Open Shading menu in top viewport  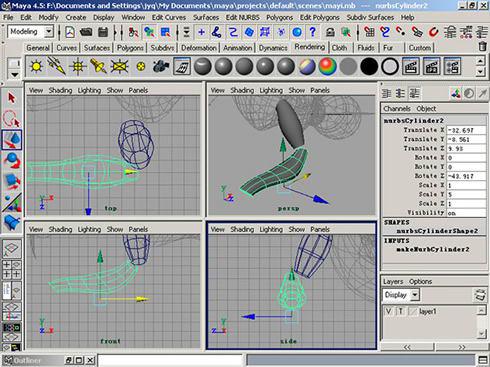tap(60, 90)
